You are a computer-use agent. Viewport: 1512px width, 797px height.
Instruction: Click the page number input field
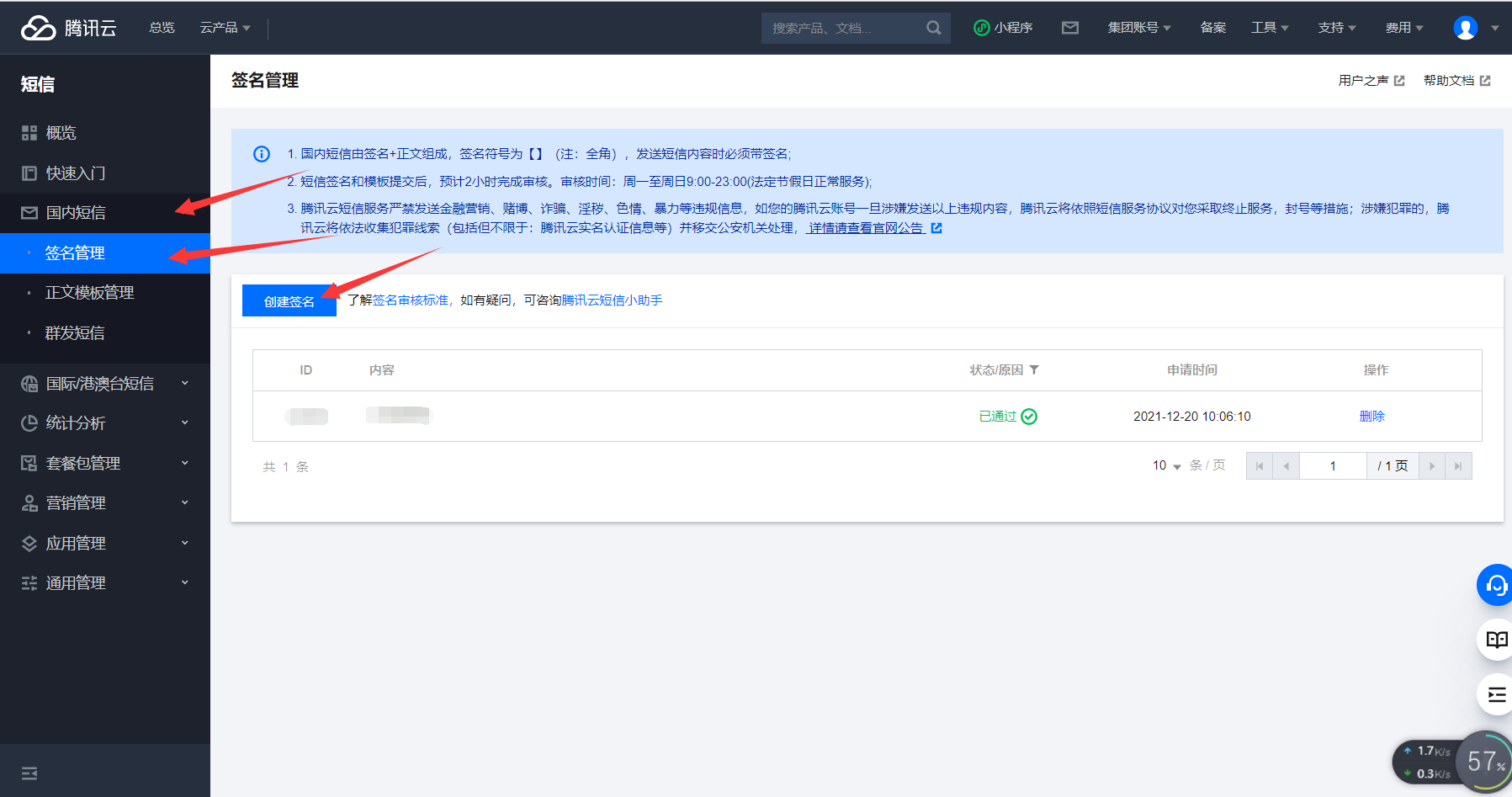pyautogui.click(x=1333, y=465)
